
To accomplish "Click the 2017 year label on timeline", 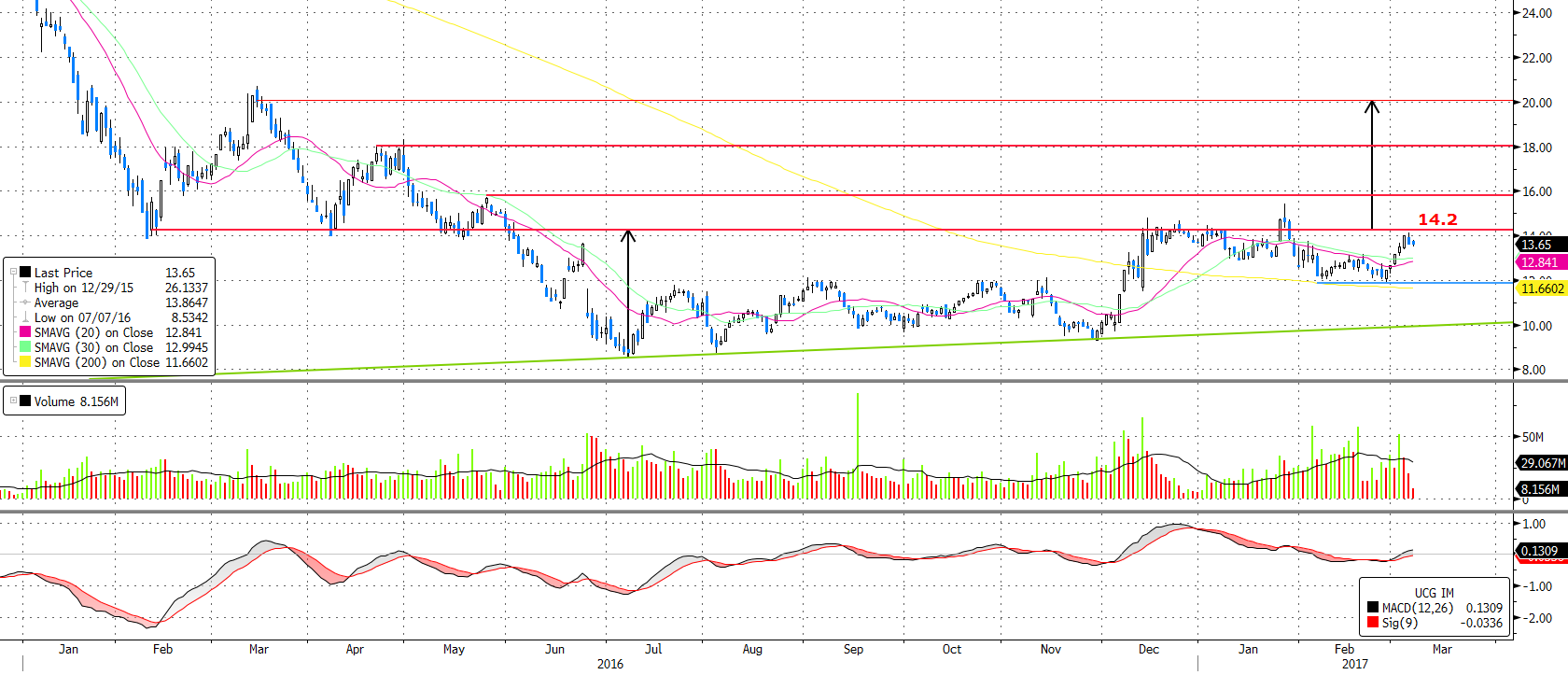I will point(1354,664).
